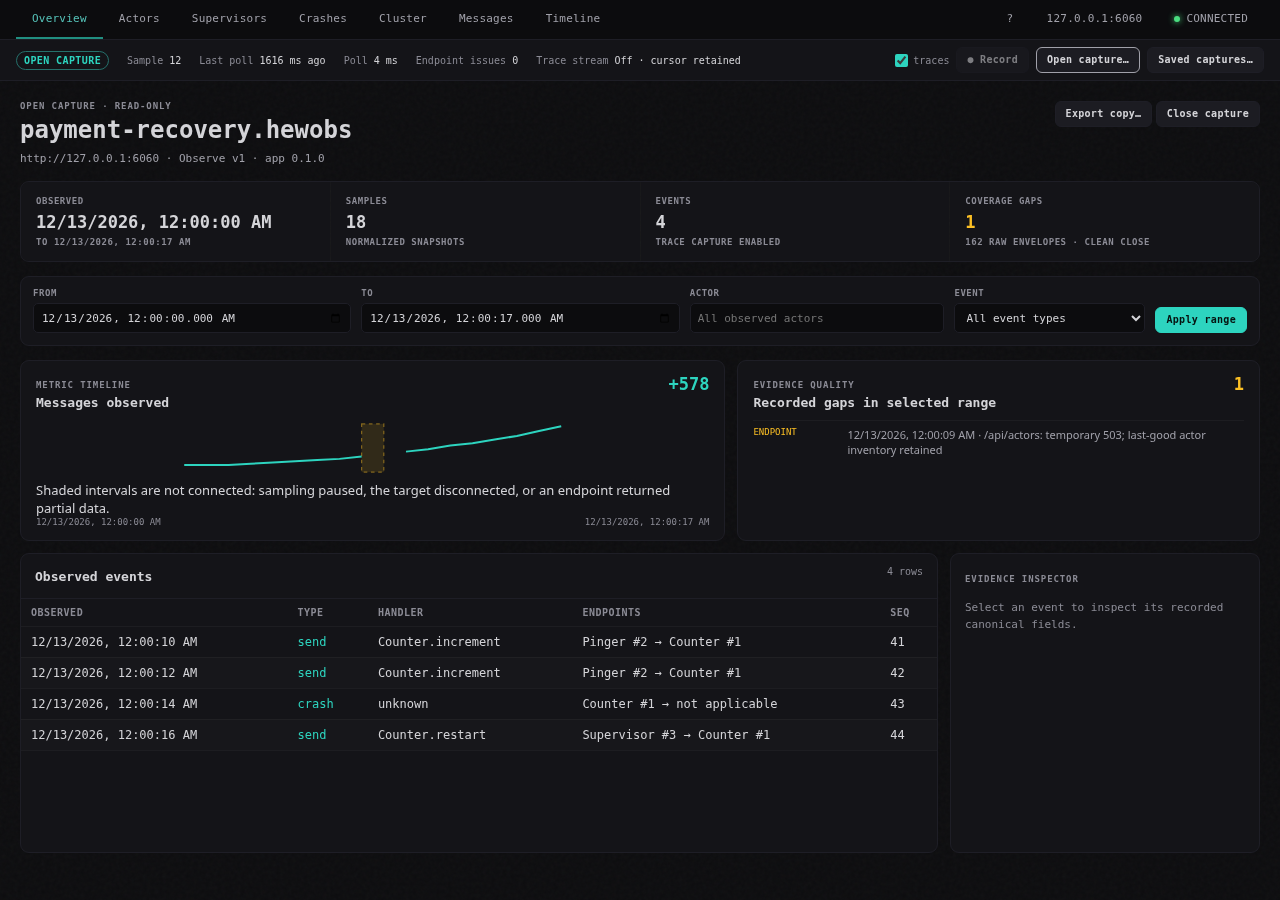Click the Coverage Gaps count card

click(1104, 222)
